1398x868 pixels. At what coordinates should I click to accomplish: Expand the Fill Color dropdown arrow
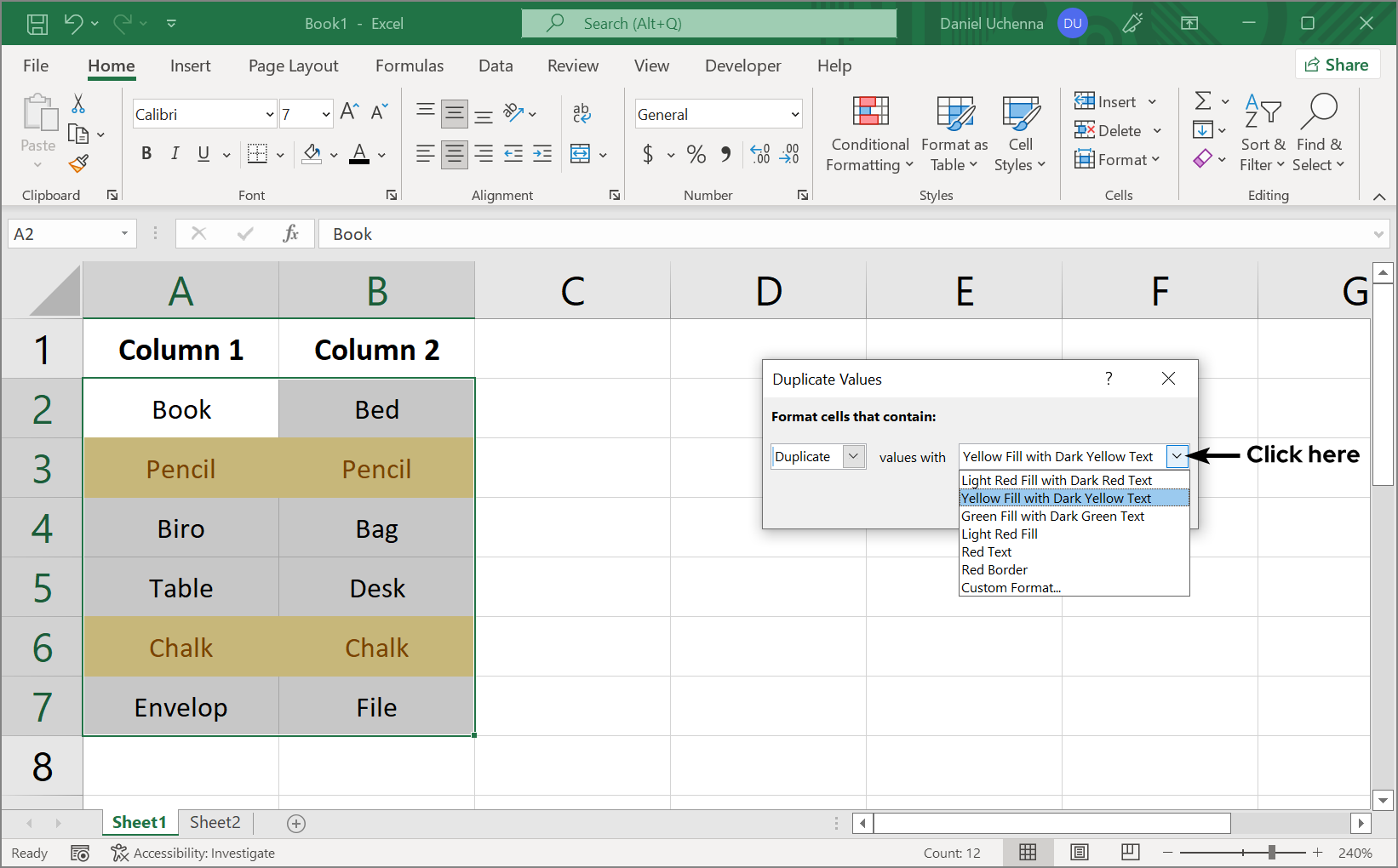(x=333, y=155)
